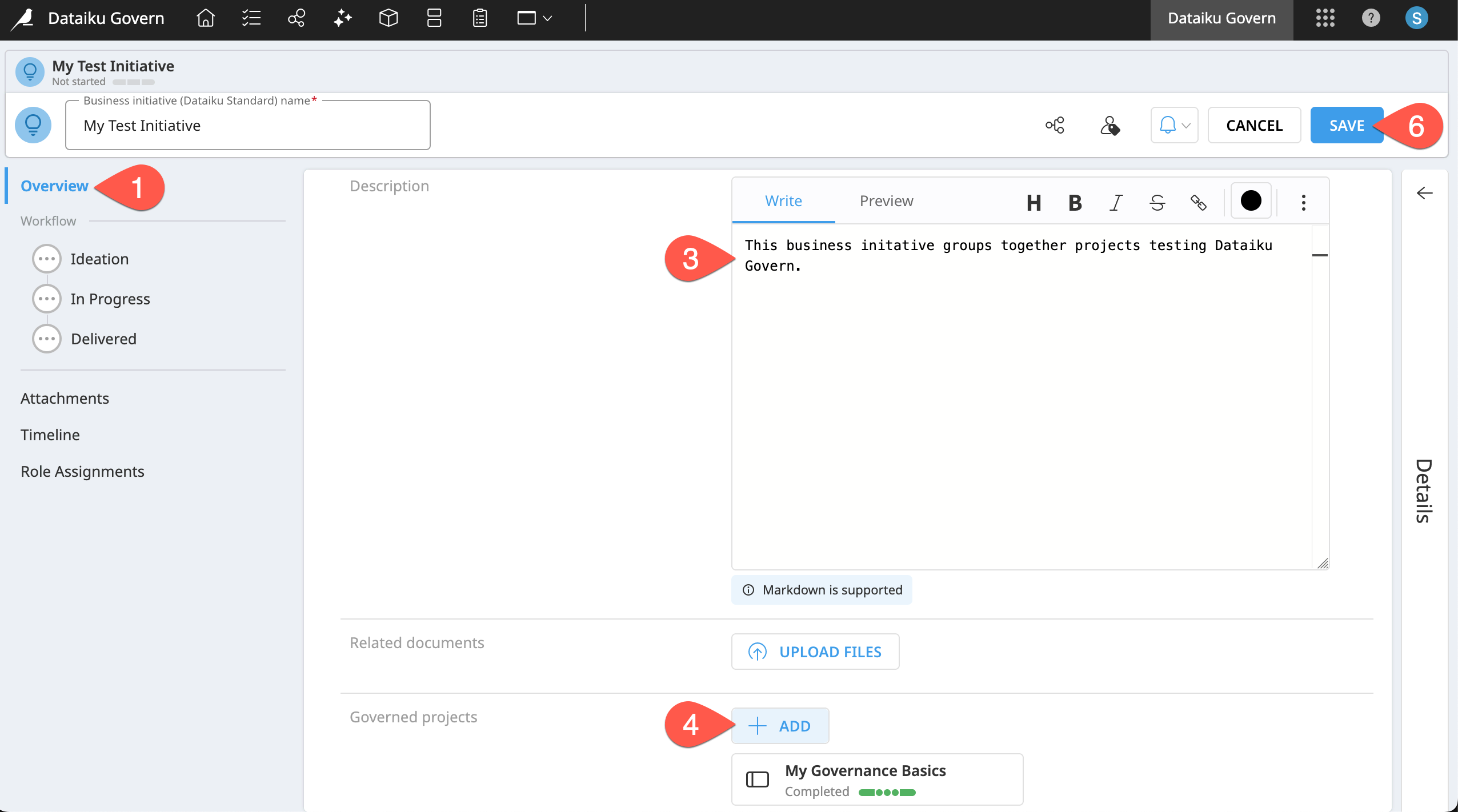Select Role Assignments in the sidebar
This screenshot has height=812, width=1458.
(83, 471)
